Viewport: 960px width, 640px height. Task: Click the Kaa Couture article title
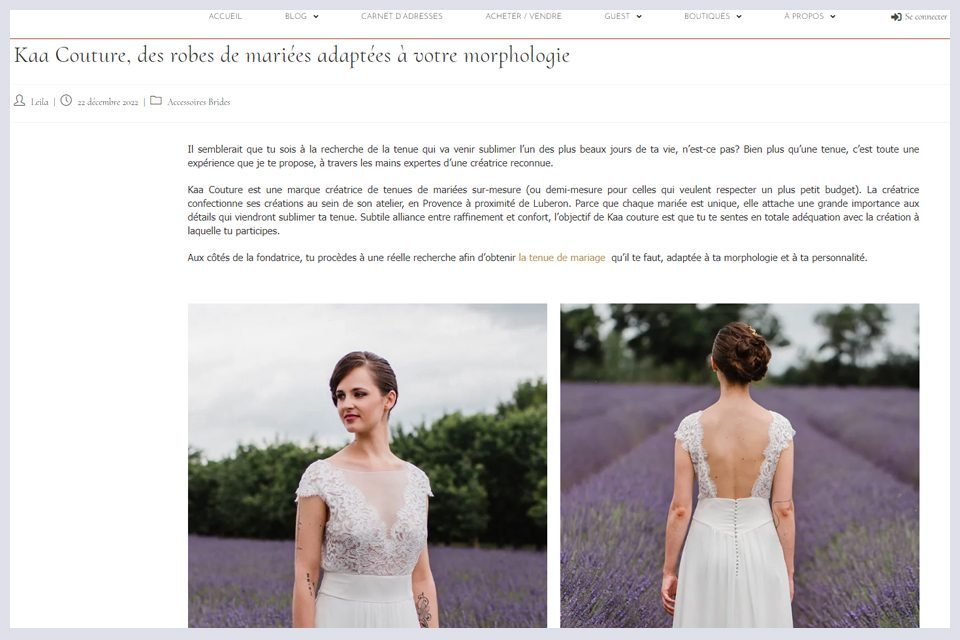[x=290, y=57]
